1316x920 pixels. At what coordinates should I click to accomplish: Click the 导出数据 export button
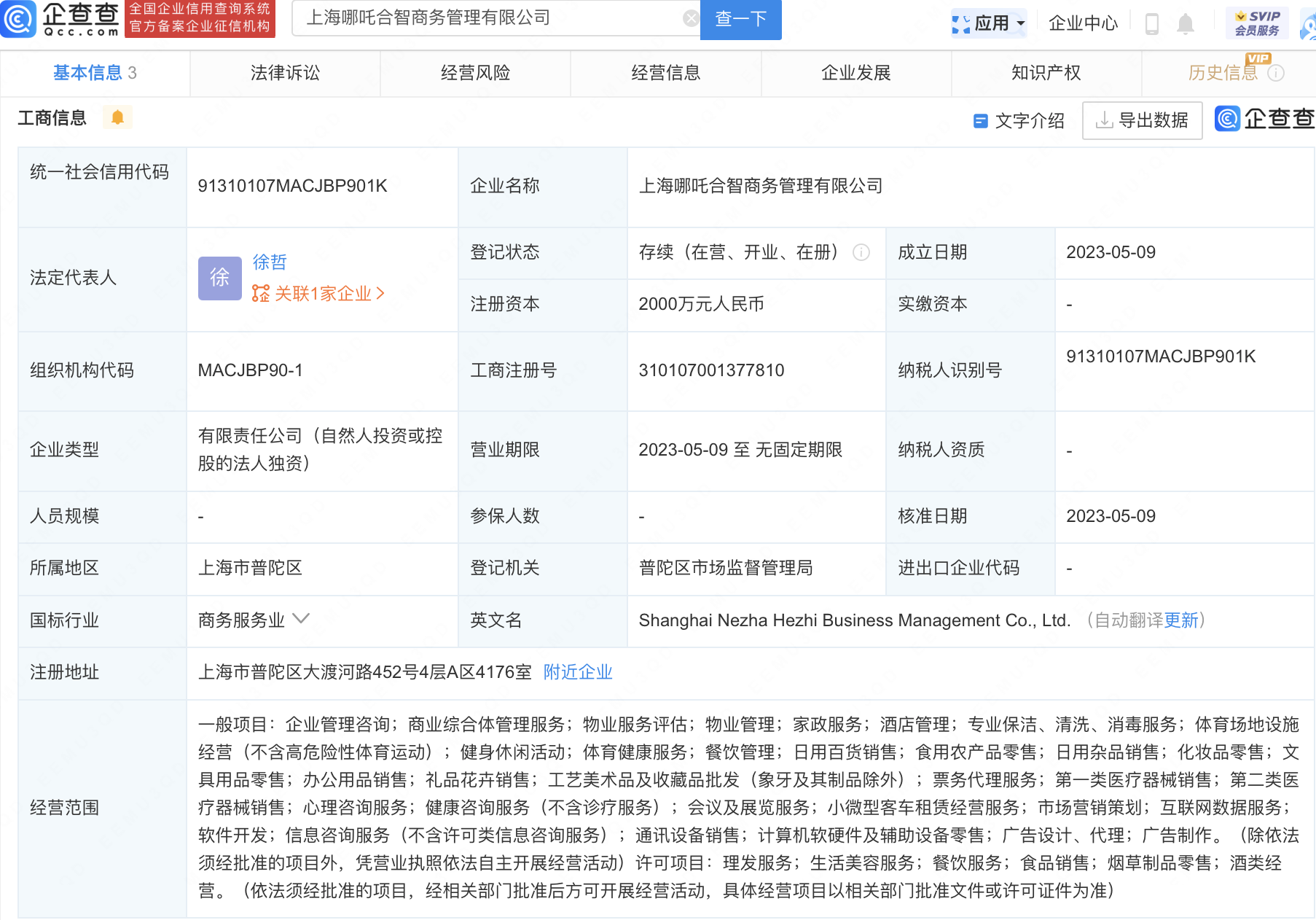(1142, 120)
